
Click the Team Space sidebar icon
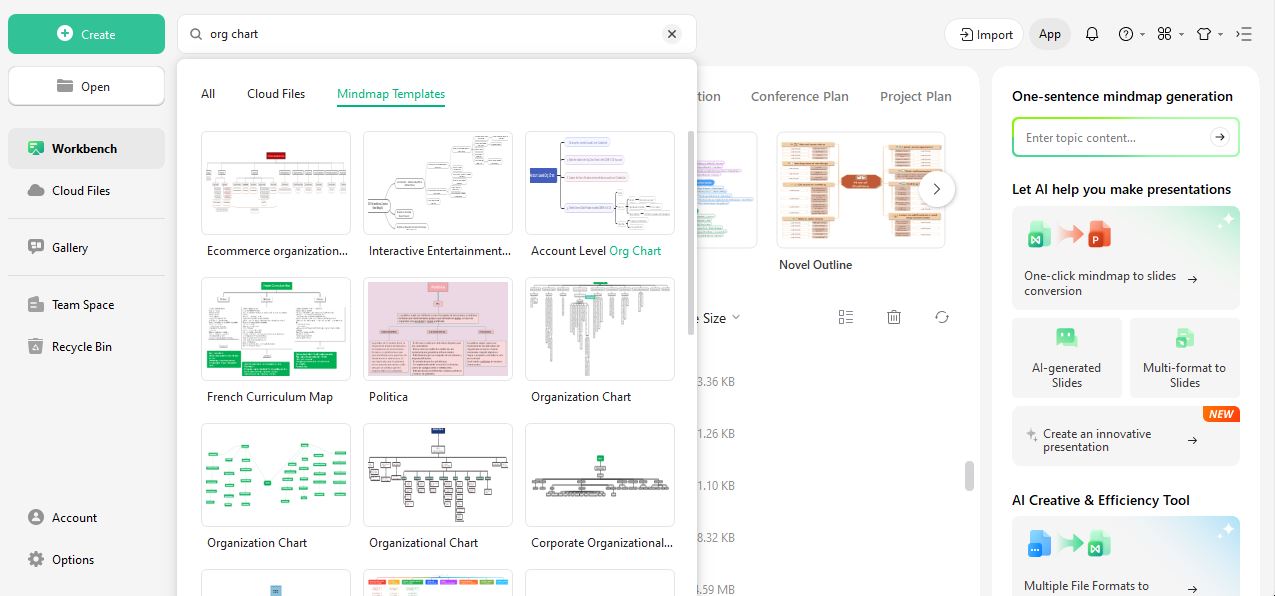(x=36, y=305)
